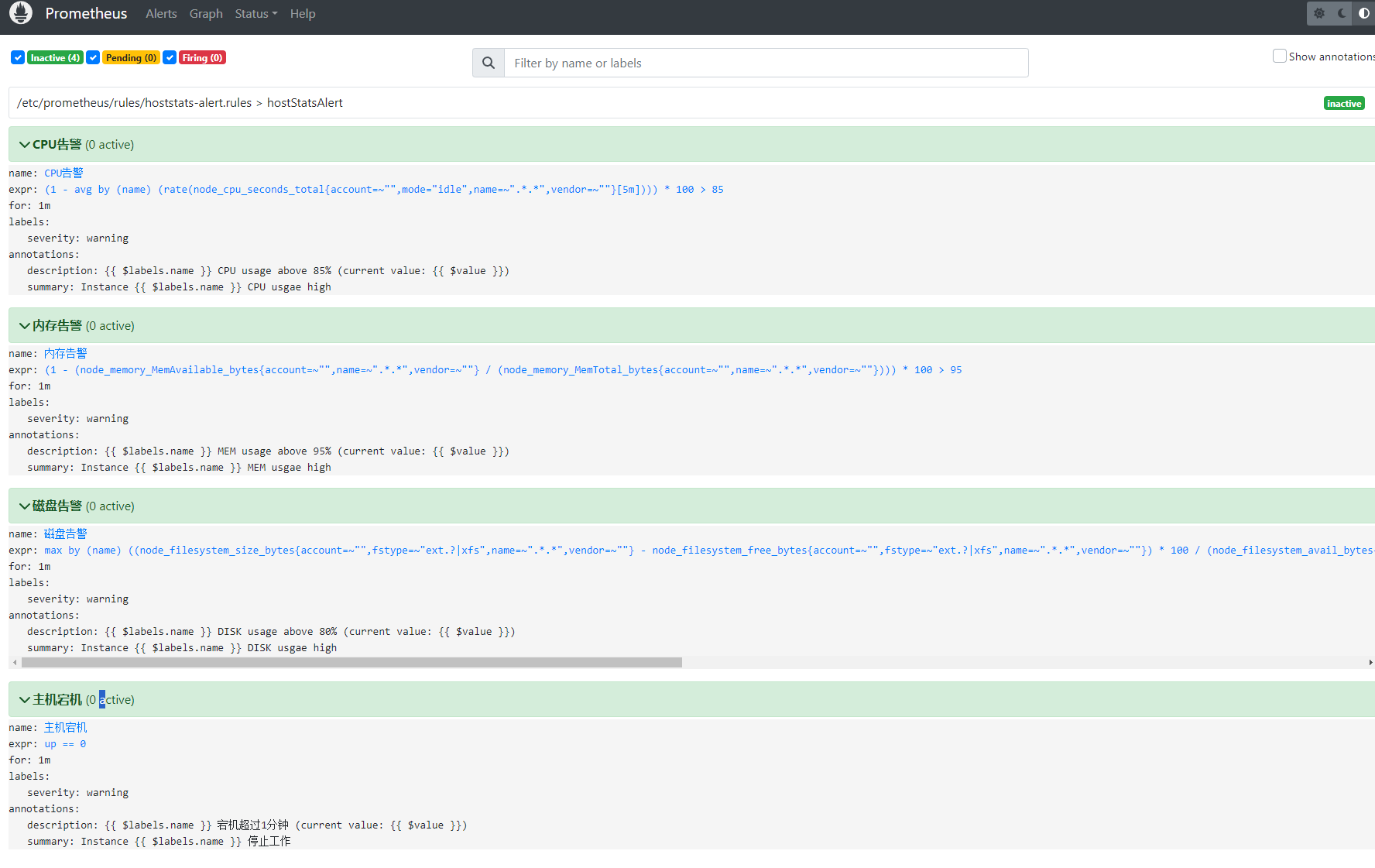
Task: Click the green inactive status badge
Action: coord(1343,103)
